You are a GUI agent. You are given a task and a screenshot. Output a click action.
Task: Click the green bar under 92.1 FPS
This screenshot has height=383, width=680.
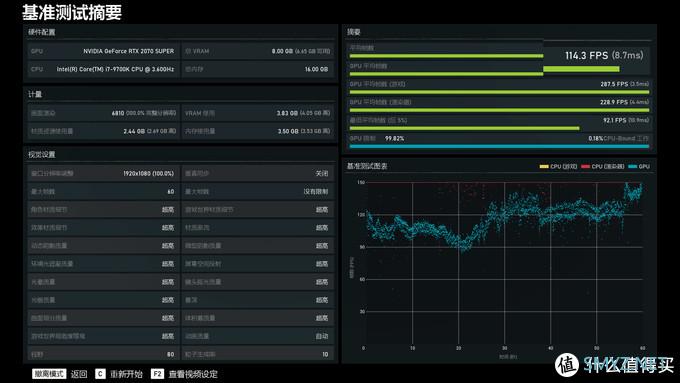pyautogui.click(x=464, y=128)
